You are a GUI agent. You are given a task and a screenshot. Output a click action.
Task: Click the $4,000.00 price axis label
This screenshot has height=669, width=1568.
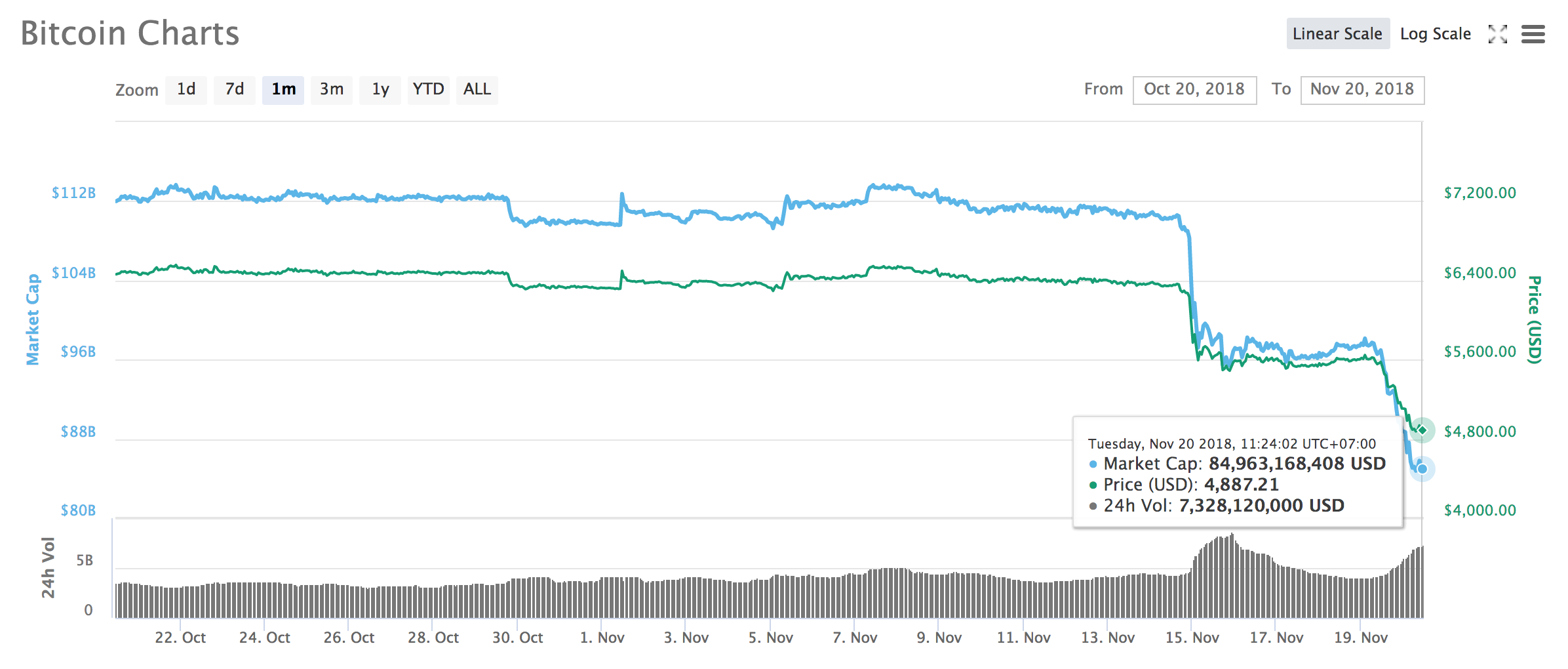(1480, 510)
